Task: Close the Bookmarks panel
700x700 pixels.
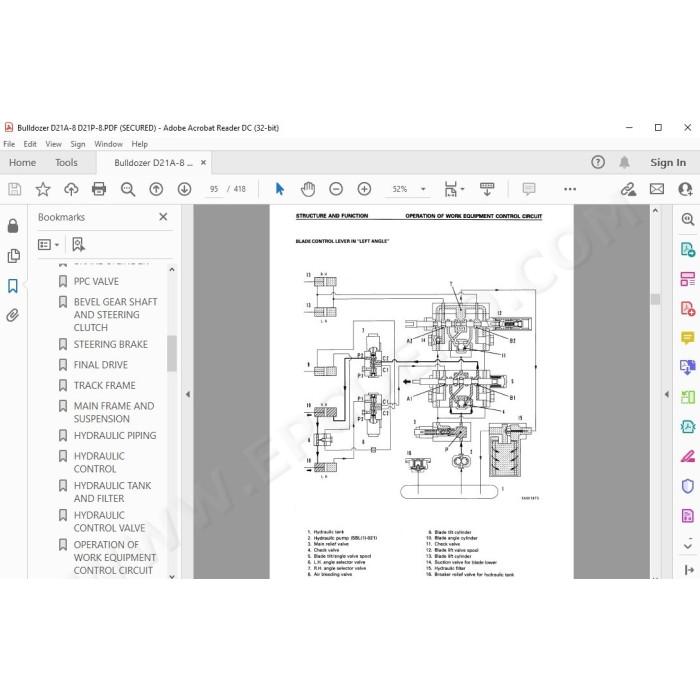Action: tap(163, 217)
